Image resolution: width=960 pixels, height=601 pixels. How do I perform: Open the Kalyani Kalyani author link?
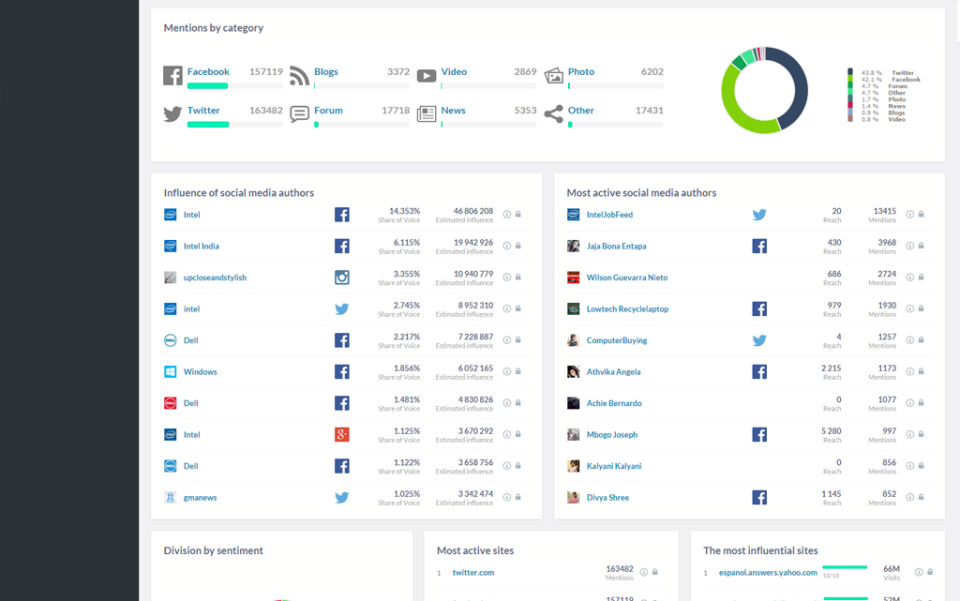point(613,466)
